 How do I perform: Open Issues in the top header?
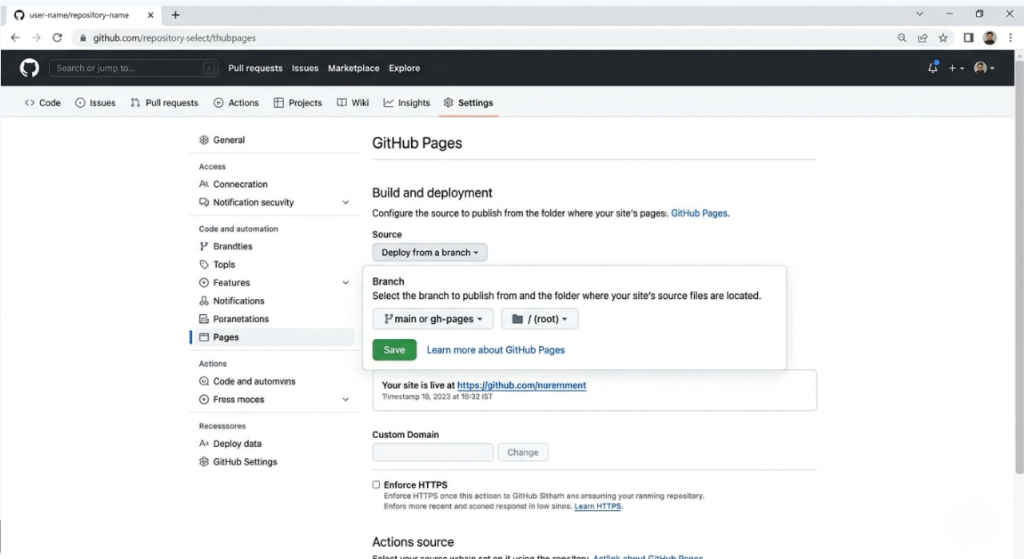pos(305,68)
